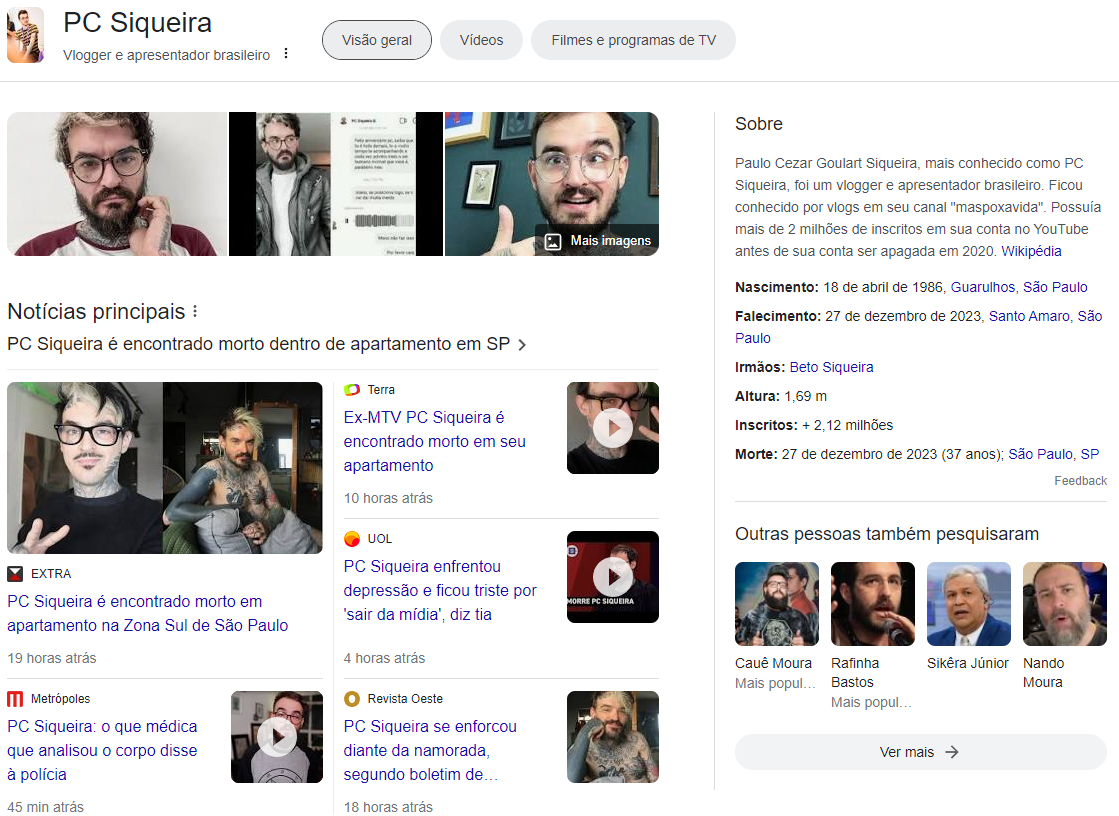The width and height of the screenshot is (1119, 816).
Task: Click the 19 horas atrás timestamp
Action: pyautogui.click(x=52, y=658)
